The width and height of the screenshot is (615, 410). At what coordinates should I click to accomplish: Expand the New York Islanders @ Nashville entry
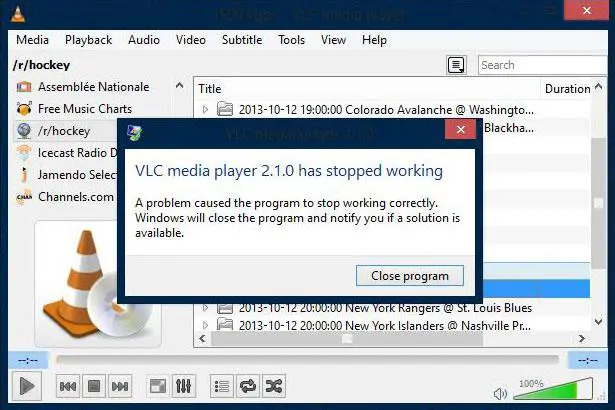point(206,325)
